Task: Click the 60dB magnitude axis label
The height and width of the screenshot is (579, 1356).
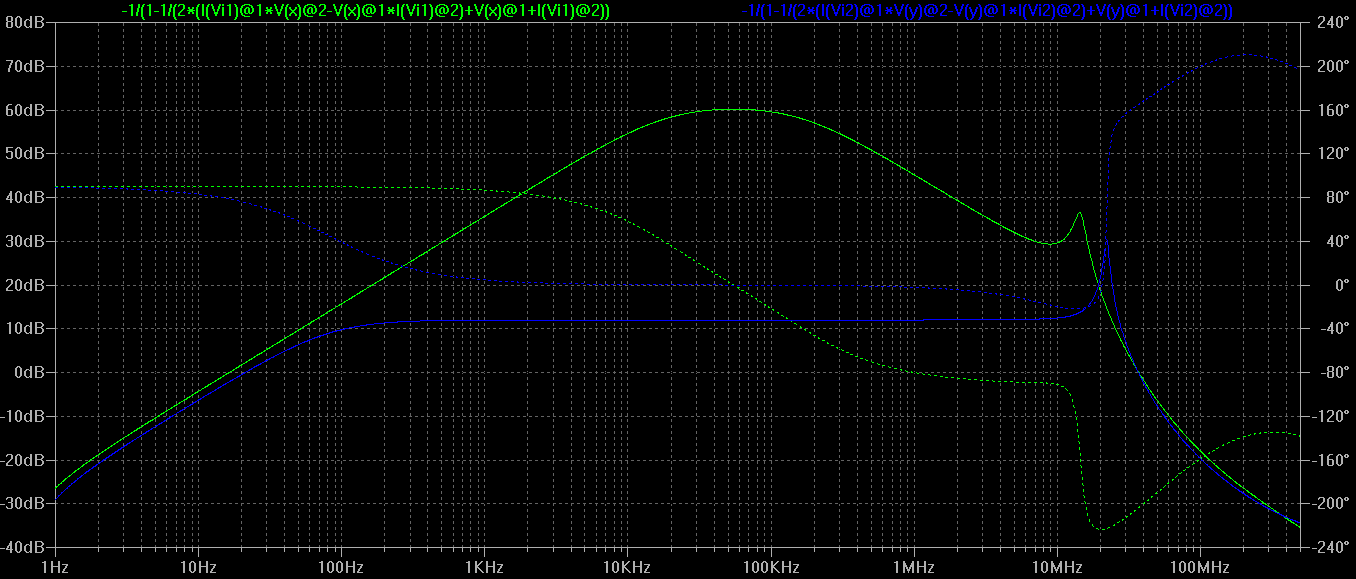Action: click(24, 110)
